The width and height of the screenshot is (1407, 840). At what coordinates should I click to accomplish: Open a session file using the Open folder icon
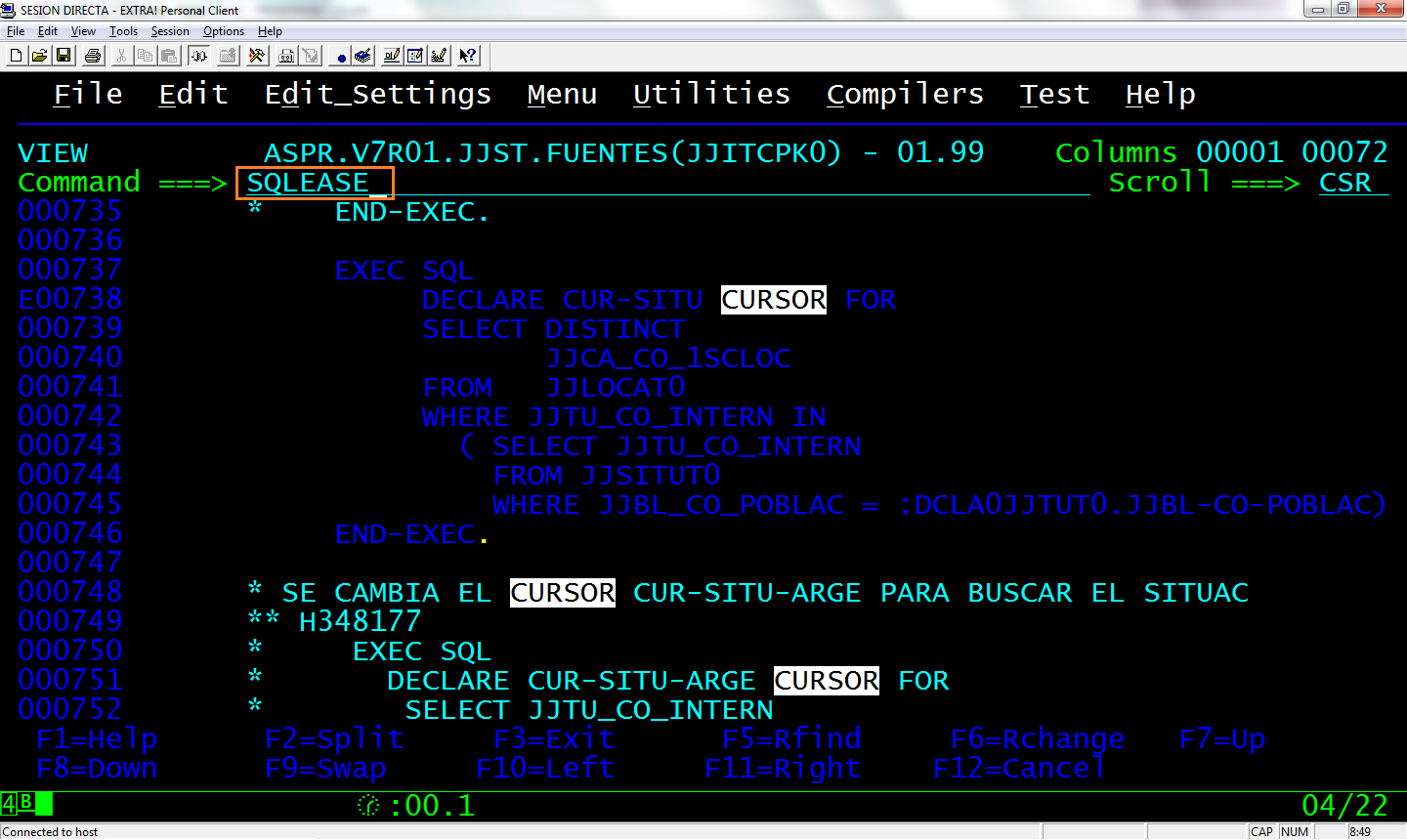(40, 56)
